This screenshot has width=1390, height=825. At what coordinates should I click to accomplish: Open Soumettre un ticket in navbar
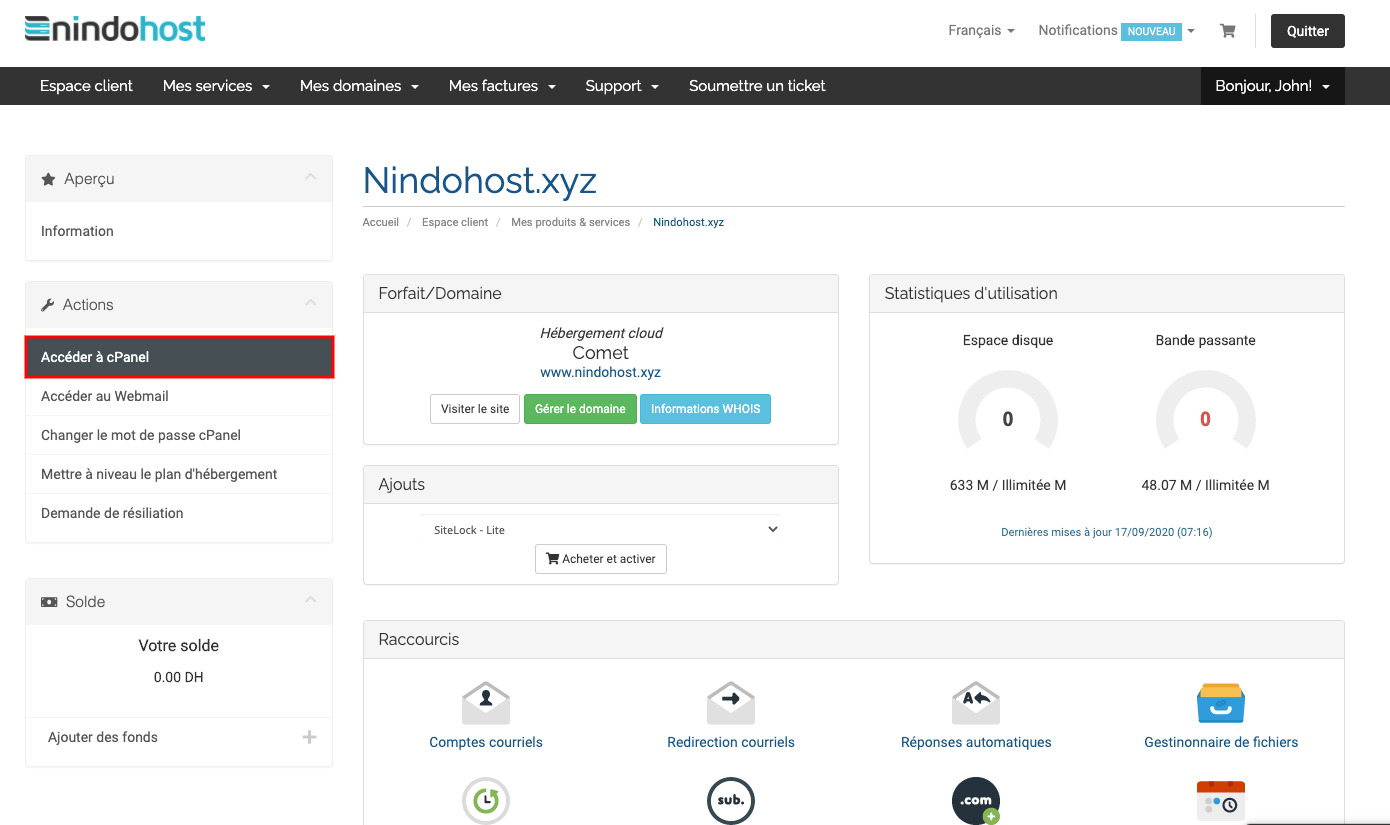[x=757, y=86]
